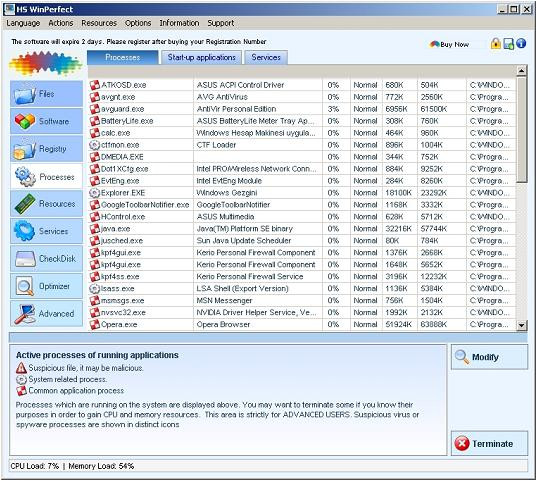The height and width of the screenshot is (481, 536).
Task: Click the icon beside calc.exe
Action: [x=95, y=133]
